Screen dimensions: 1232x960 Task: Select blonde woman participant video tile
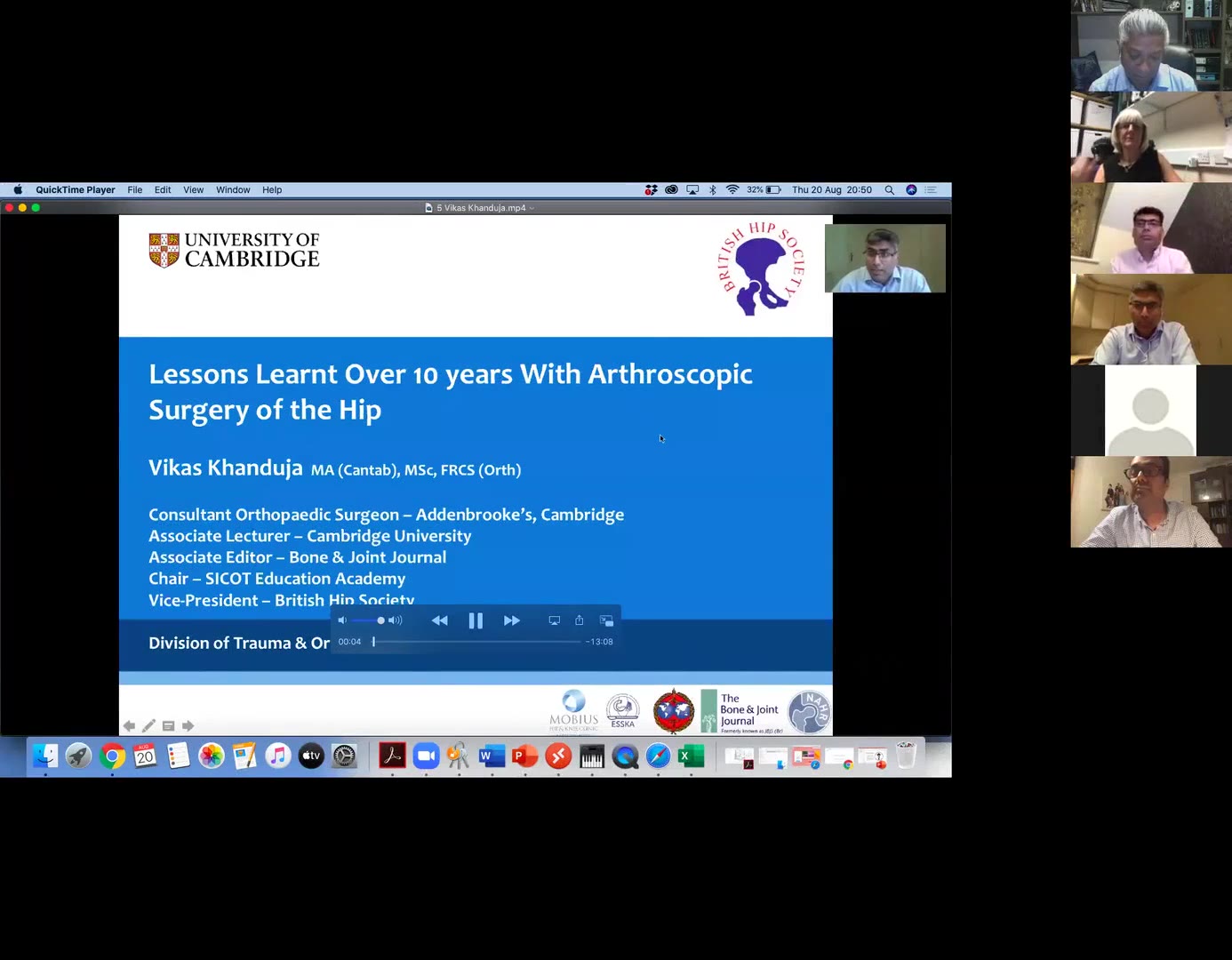1151,137
